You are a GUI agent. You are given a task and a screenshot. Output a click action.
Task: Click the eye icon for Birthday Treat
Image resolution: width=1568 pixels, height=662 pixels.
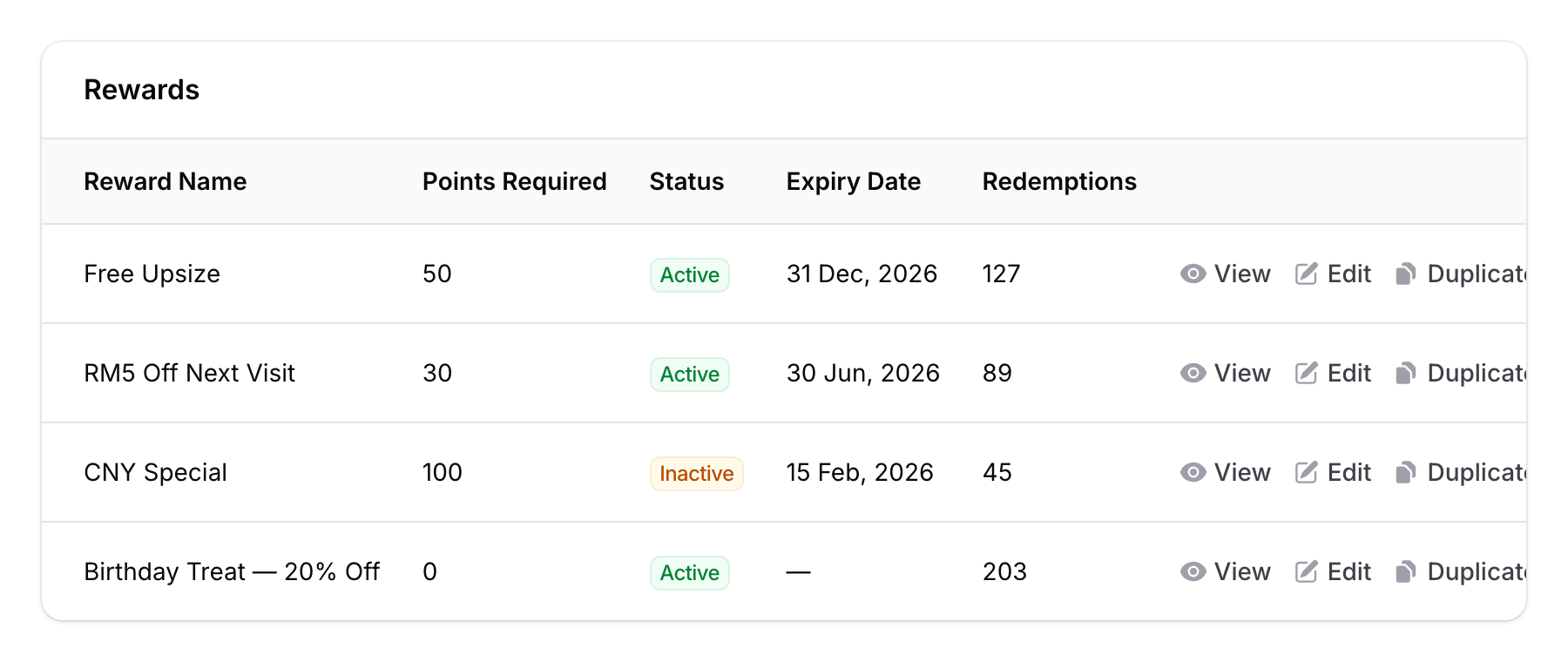pyautogui.click(x=1193, y=571)
